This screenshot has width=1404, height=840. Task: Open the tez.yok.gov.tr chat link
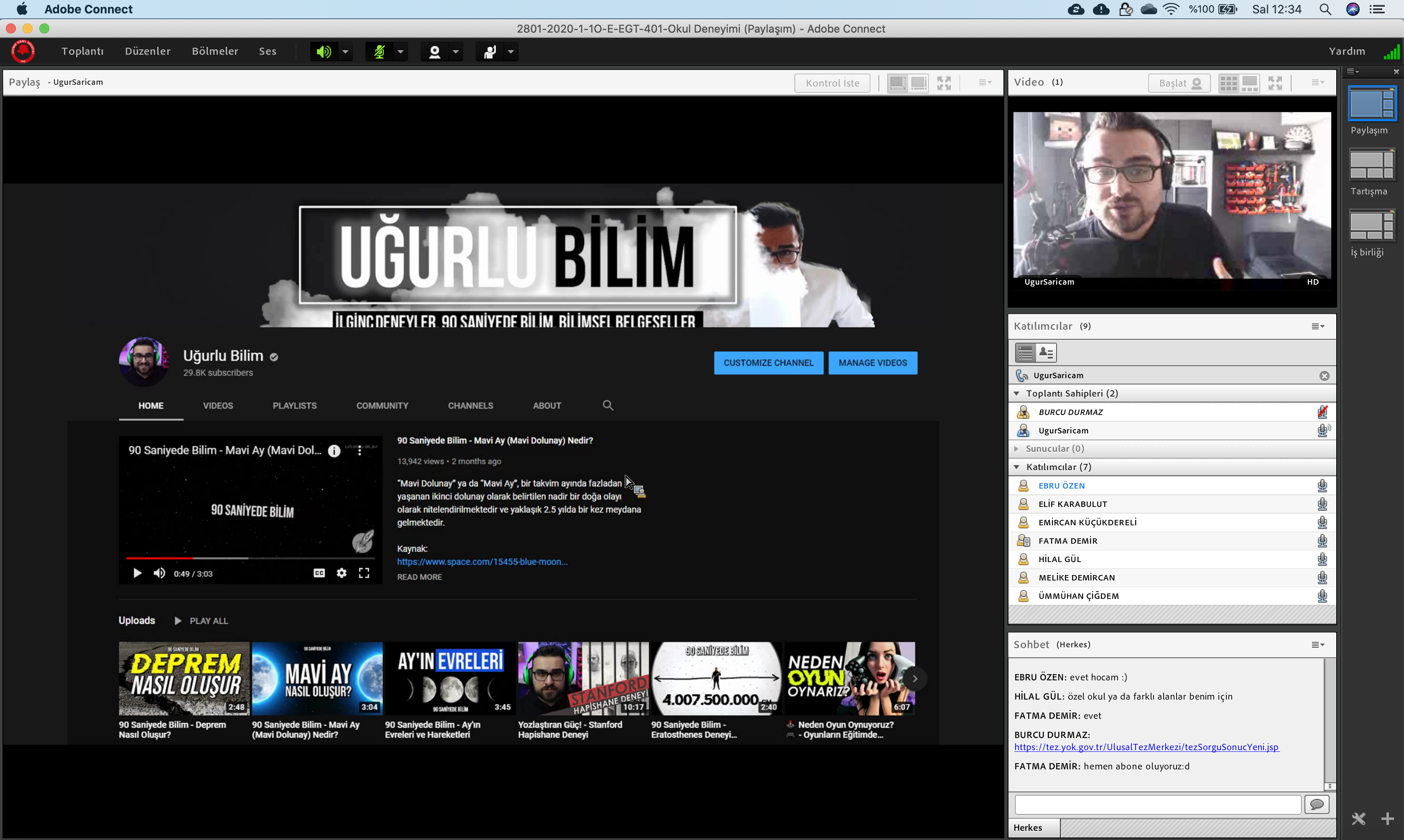click(1146, 747)
